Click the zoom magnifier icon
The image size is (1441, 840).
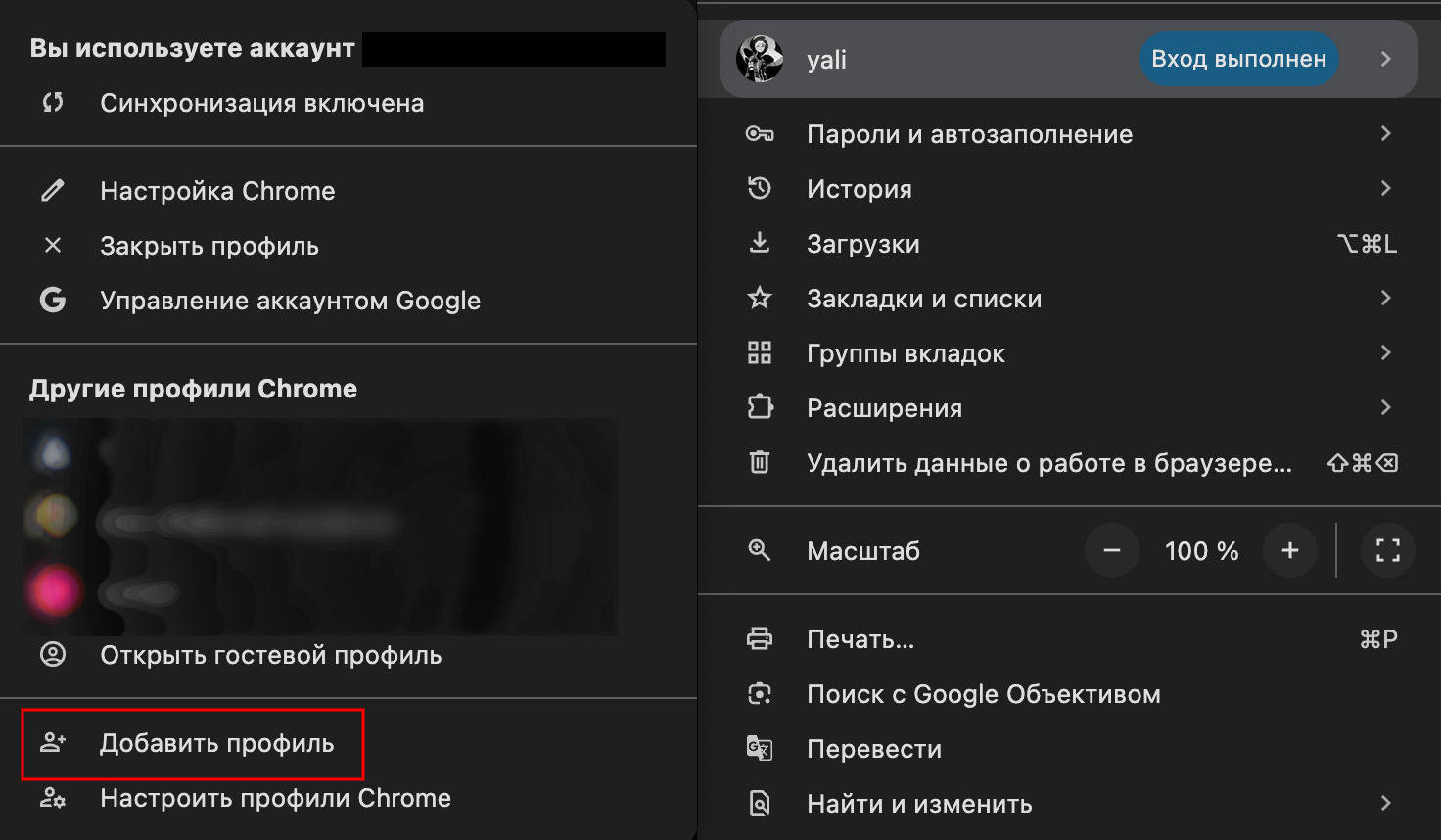760,550
